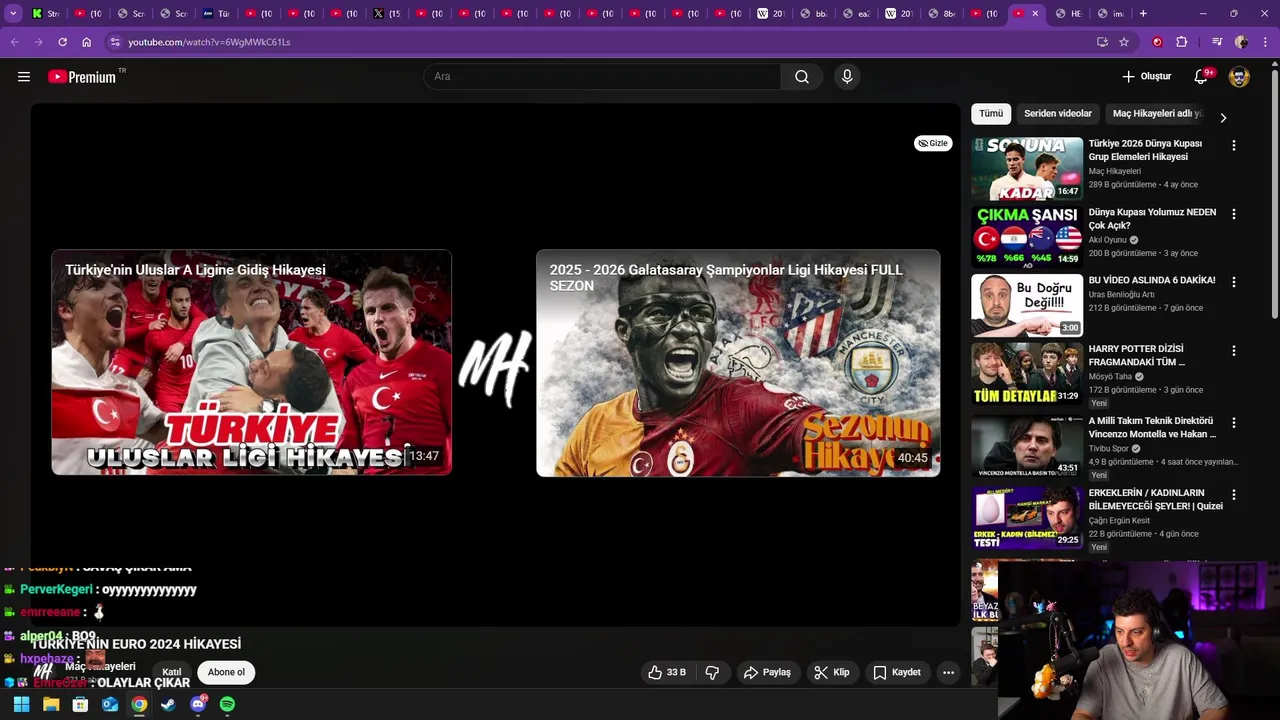Image resolution: width=1280 pixels, height=720 pixels.
Task: Open YouTube account avatar menu
Action: click(1239, 77)
